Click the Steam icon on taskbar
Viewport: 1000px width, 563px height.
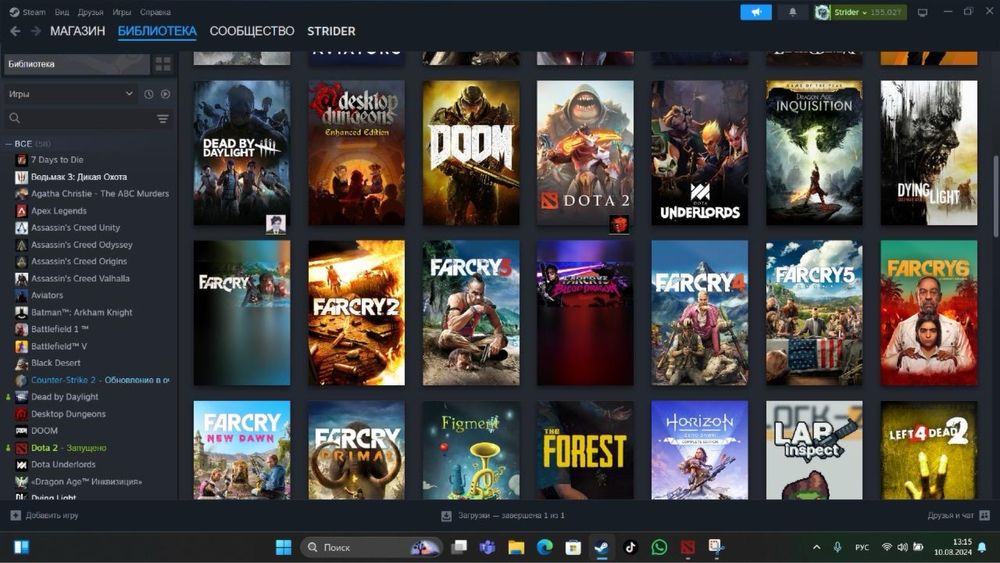[601, 547]
